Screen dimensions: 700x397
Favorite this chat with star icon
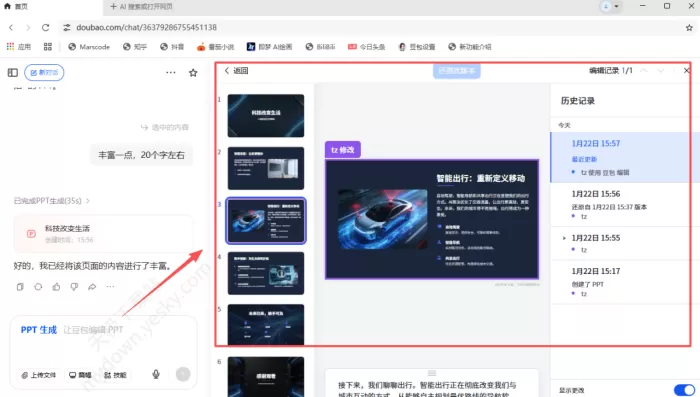tap(193, 73)
